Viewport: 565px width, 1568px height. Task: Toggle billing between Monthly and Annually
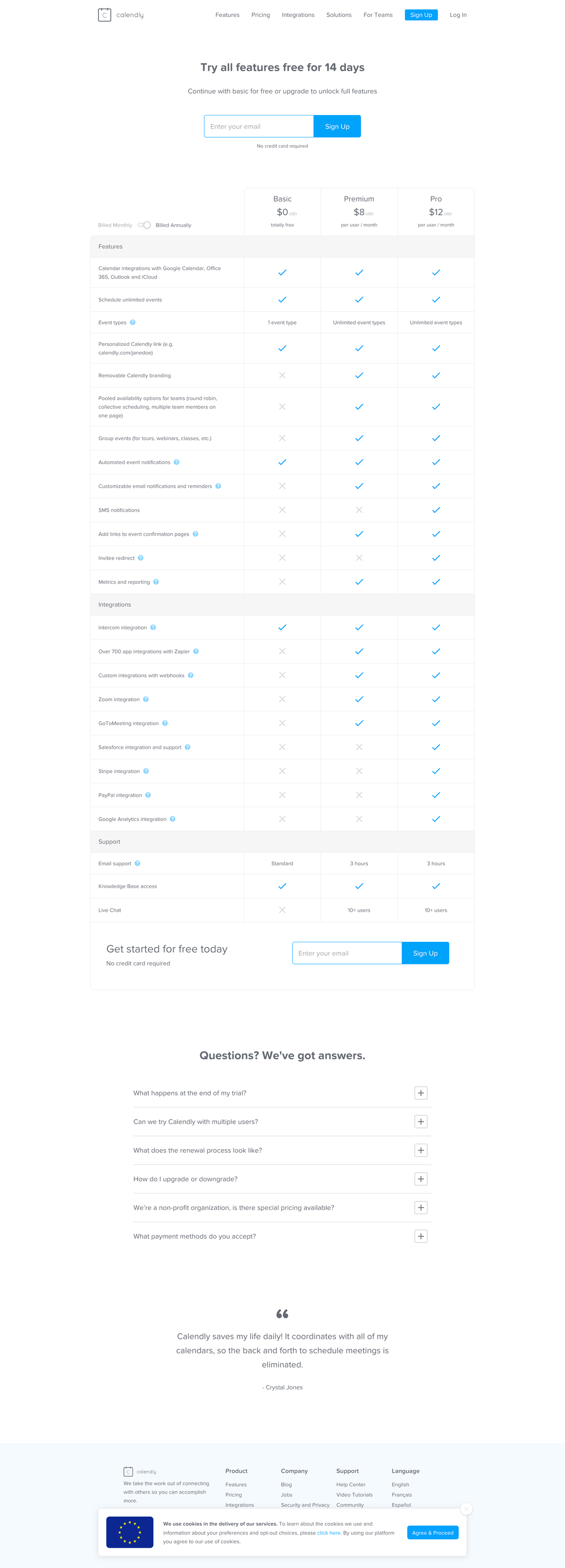(x=144, y=225)
